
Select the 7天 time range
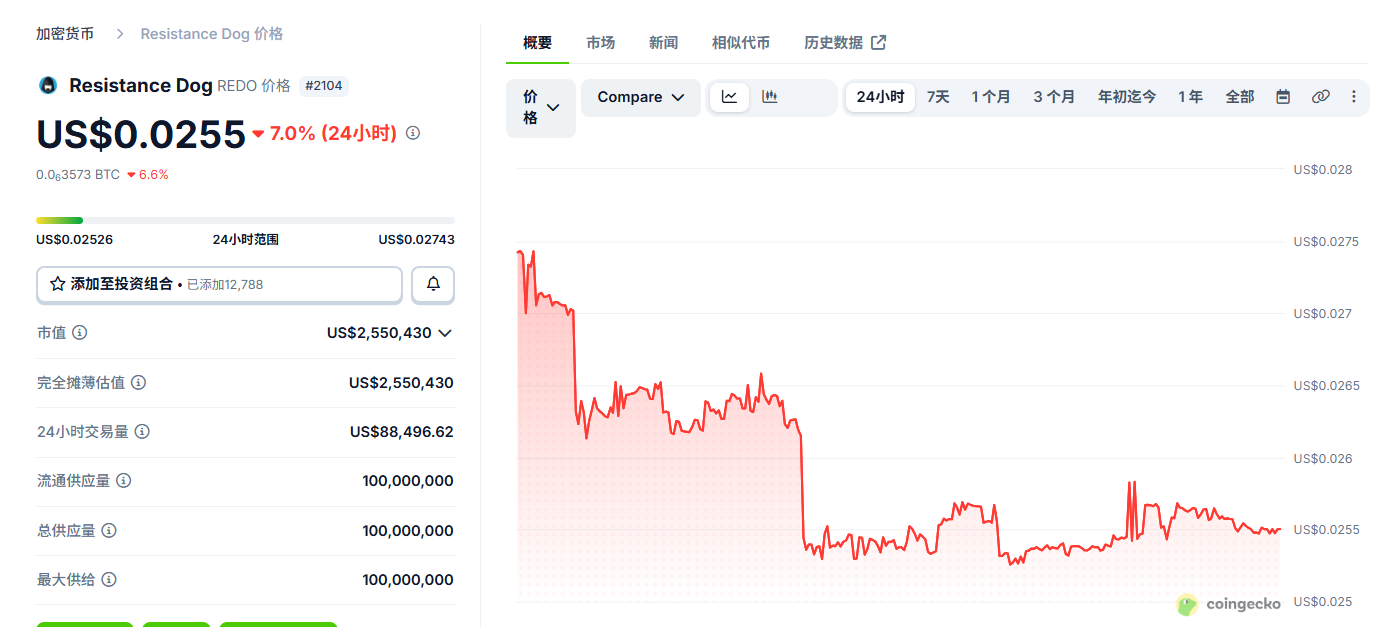pyautogui.click(x=938, y=97)
